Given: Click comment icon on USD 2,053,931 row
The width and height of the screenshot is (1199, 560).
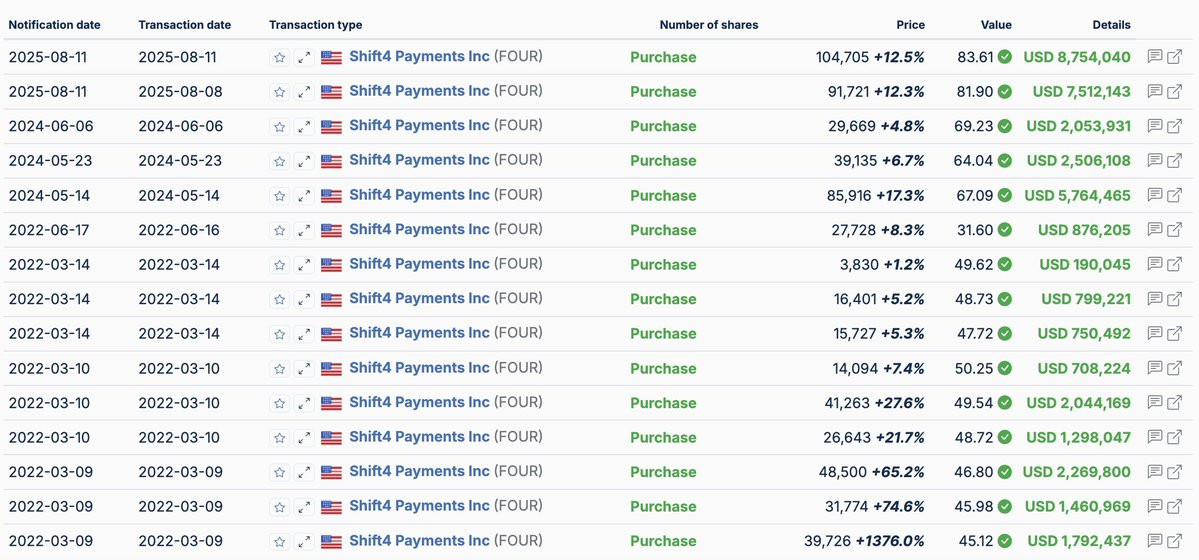Looking at the screenshot, I should pos(1155,126).
